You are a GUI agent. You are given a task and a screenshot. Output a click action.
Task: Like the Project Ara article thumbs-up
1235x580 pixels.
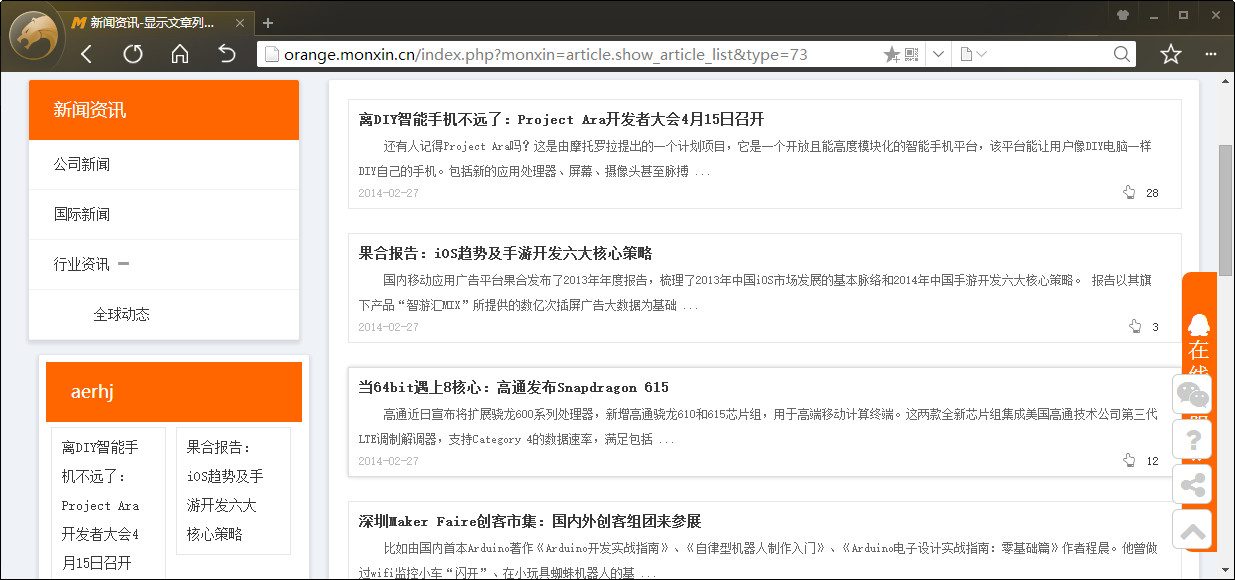(x=1129, y=192)
